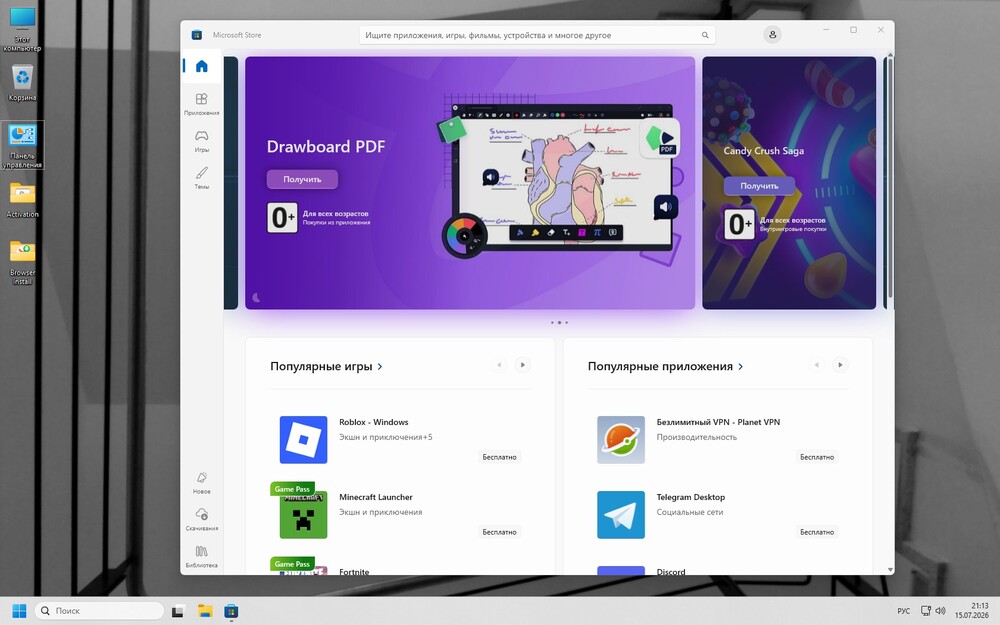Click Безлимитный VPN - Planet VPN title
Screen dimensions: 1000x625
point(718,422)
